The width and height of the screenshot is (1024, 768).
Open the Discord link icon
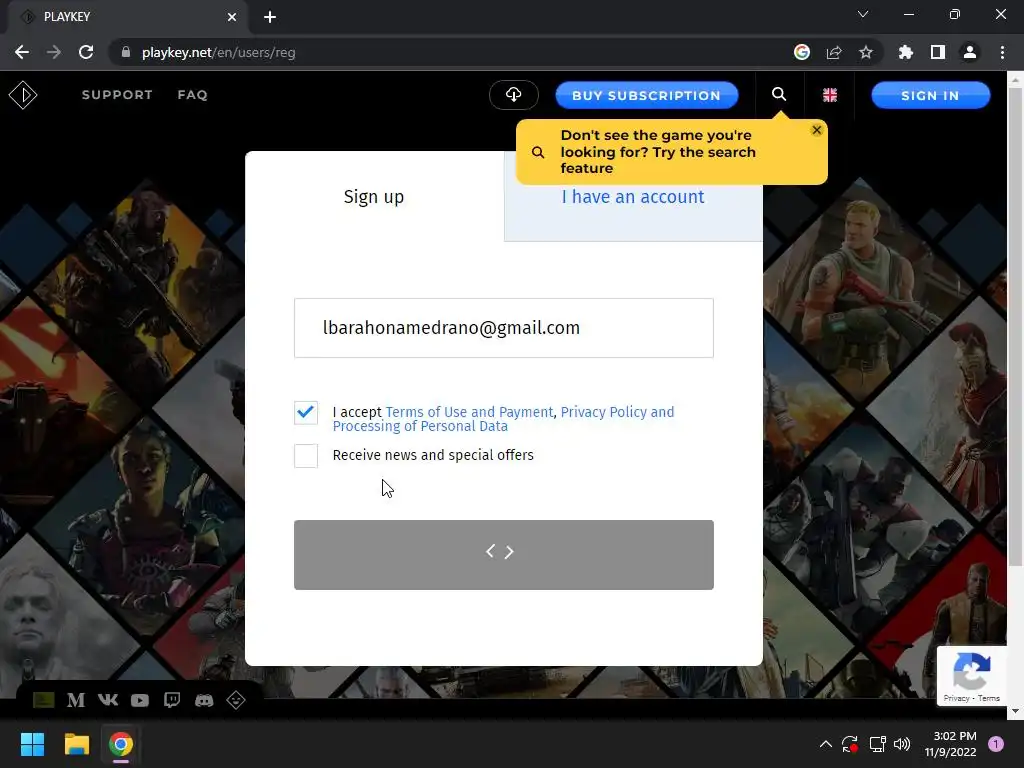(x=204, y=700)
